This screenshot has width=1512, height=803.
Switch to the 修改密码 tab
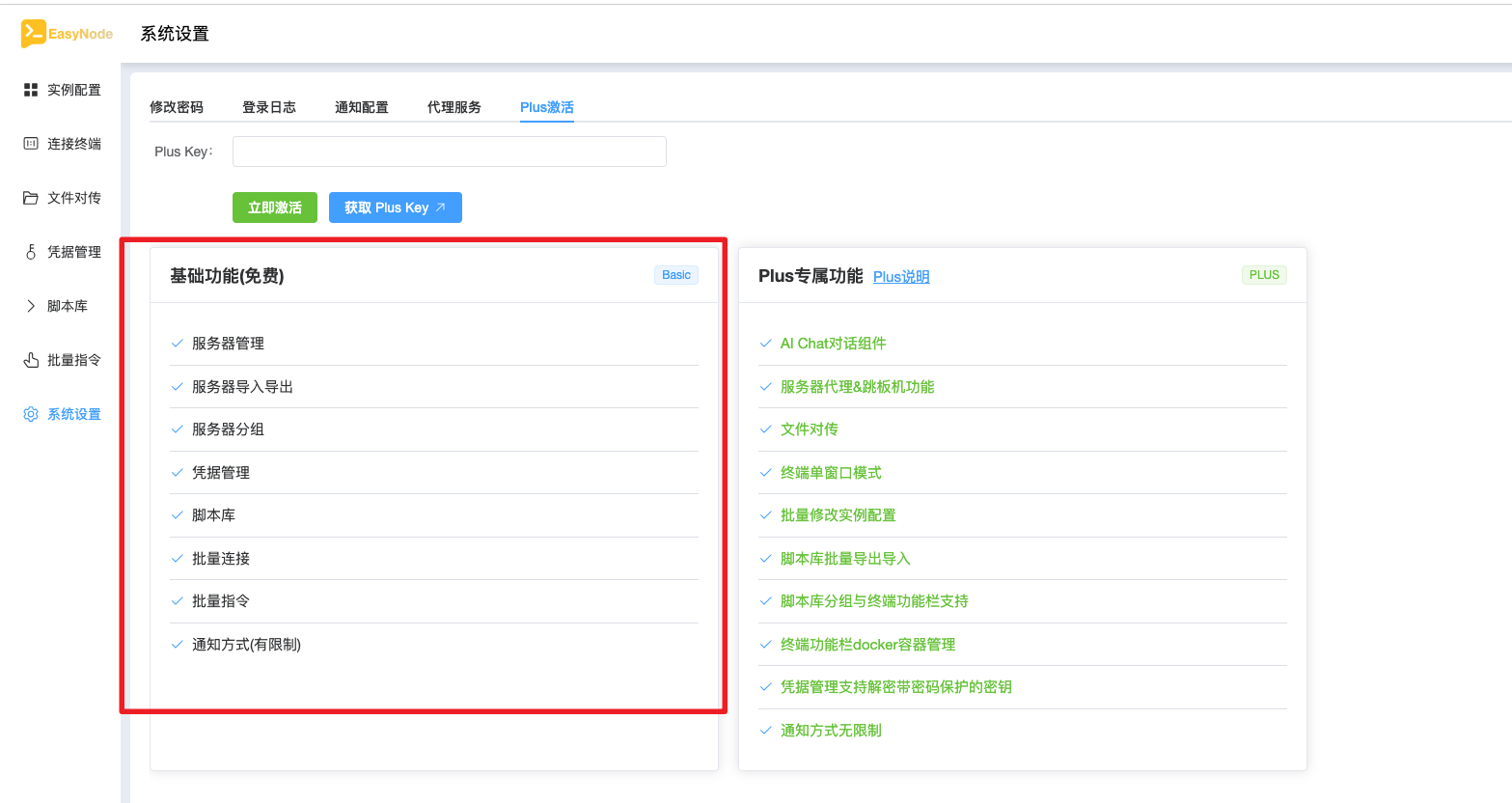click(177, 107)
